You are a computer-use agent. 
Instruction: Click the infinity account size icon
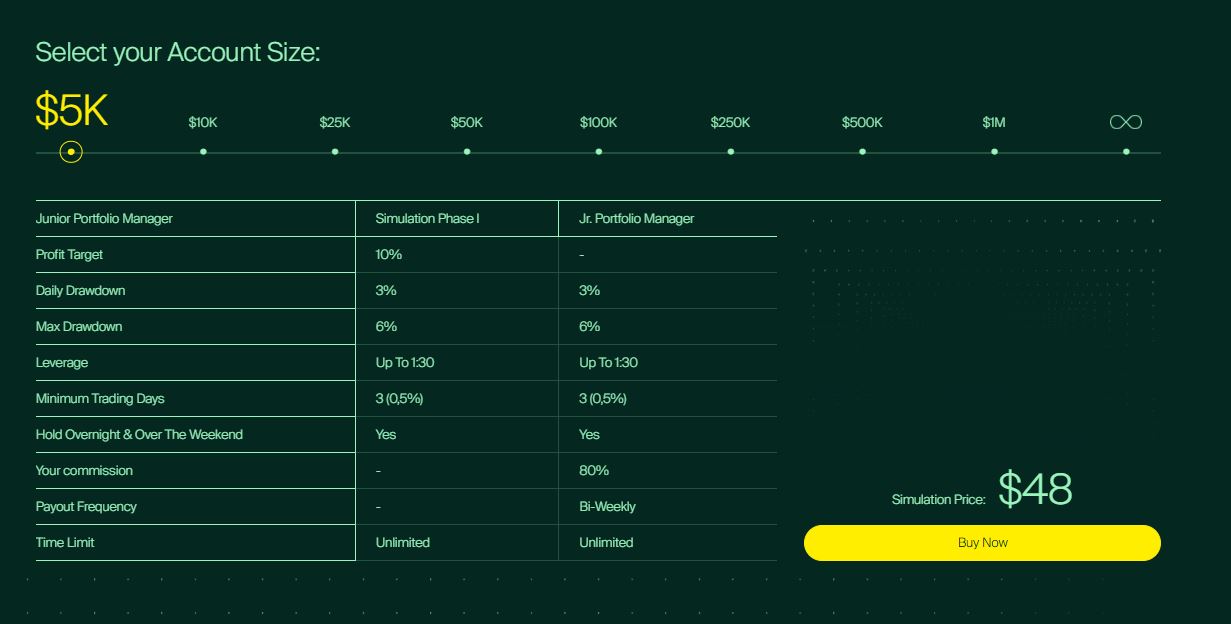tap(1126, 122)
